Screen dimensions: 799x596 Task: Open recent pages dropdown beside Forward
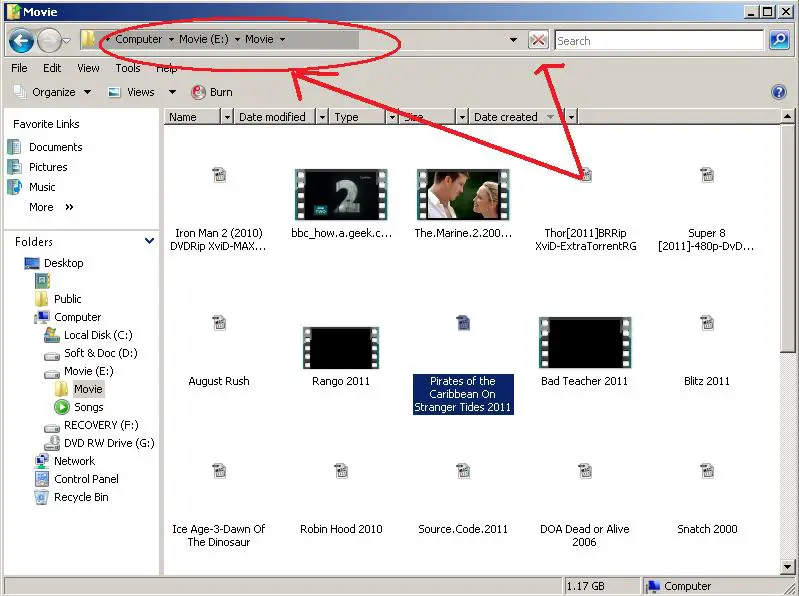(67, 41)
